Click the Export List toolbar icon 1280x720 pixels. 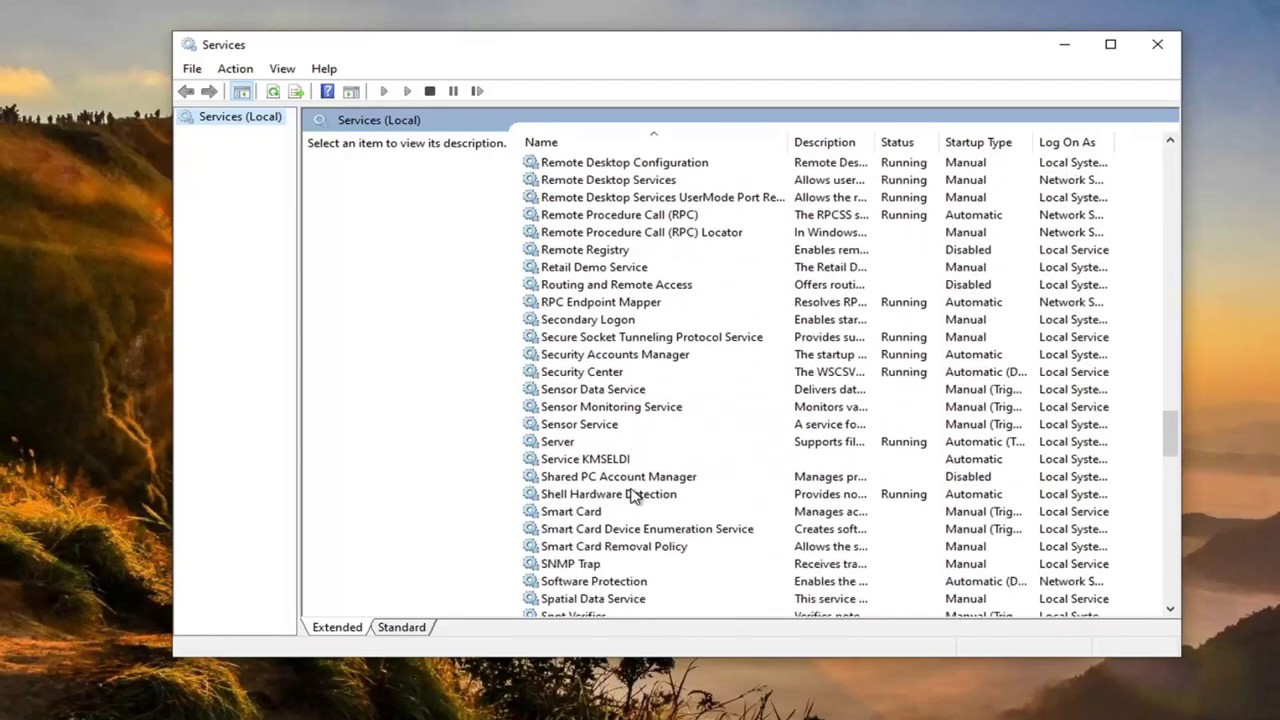296,91
